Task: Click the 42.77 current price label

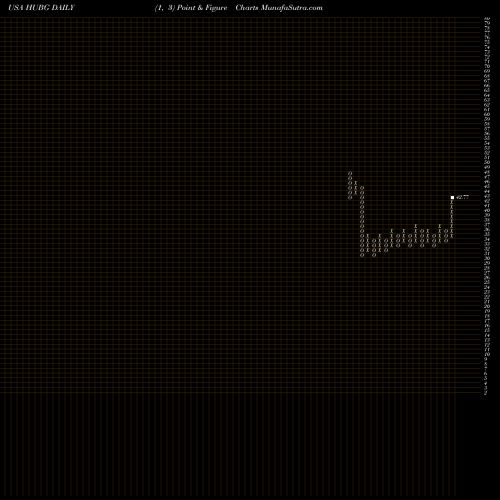Action: [462, 197]
